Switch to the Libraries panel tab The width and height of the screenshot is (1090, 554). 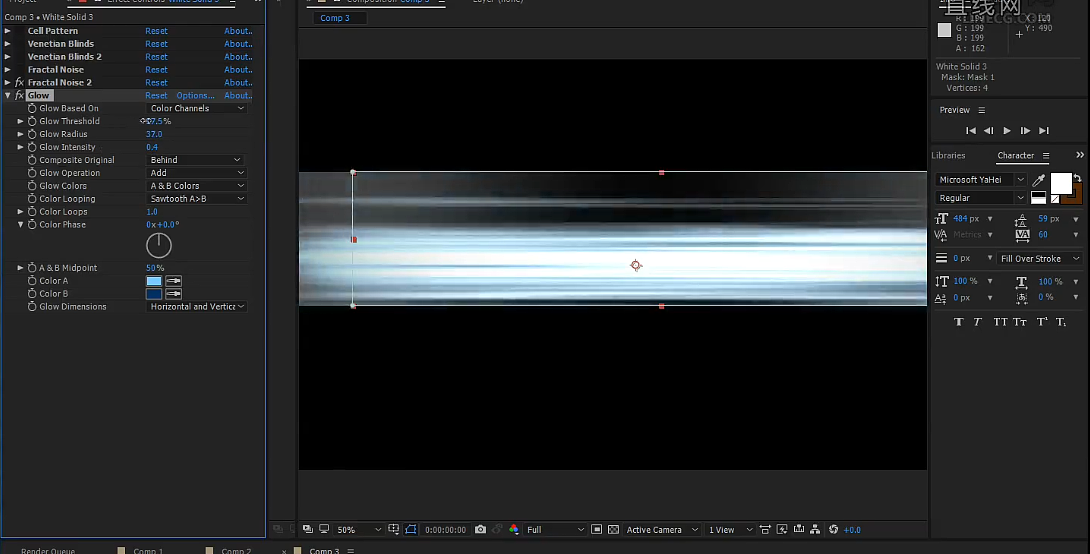coord(948,156)
